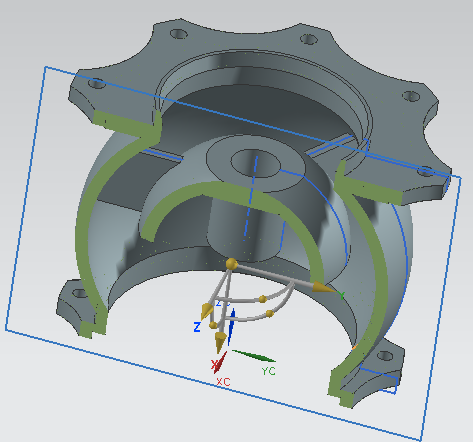Click the X axis gold arrowhead handle
The image size is (473, 442).
pyautogui.click(x=220, y=341)
